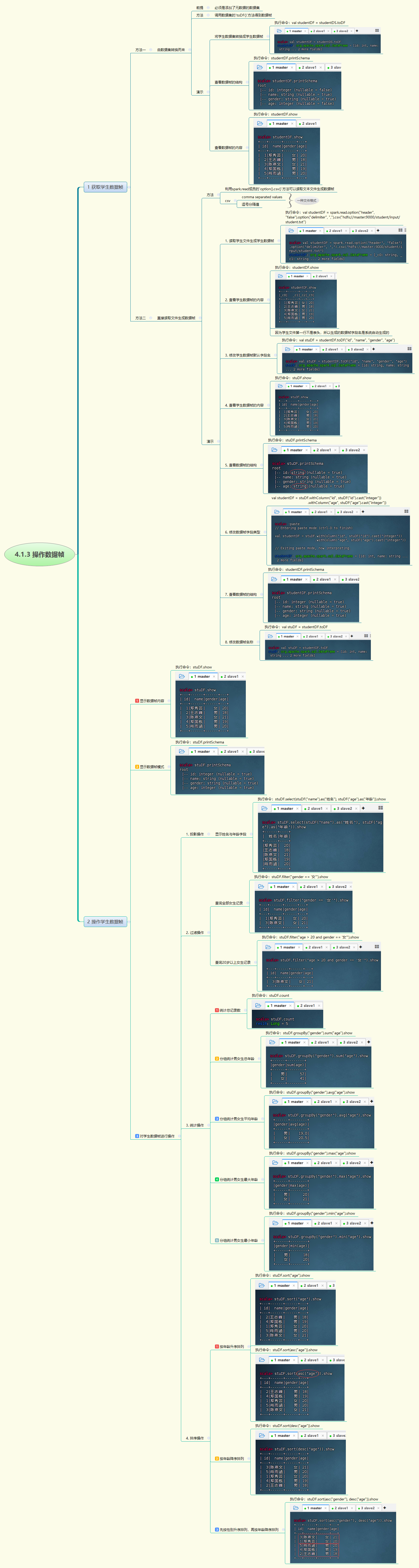
Task: Click text 执行命令：stuDF.count
Action: 270,996
